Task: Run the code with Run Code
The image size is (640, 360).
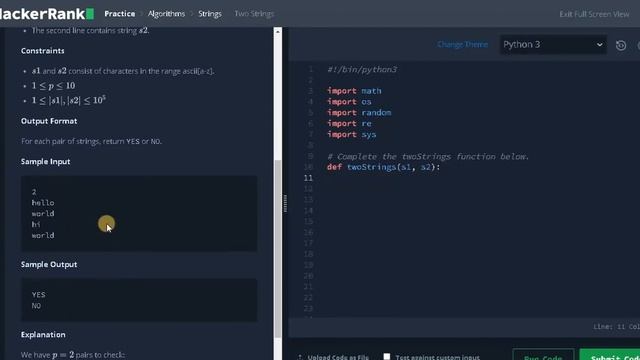Action: 543,355
